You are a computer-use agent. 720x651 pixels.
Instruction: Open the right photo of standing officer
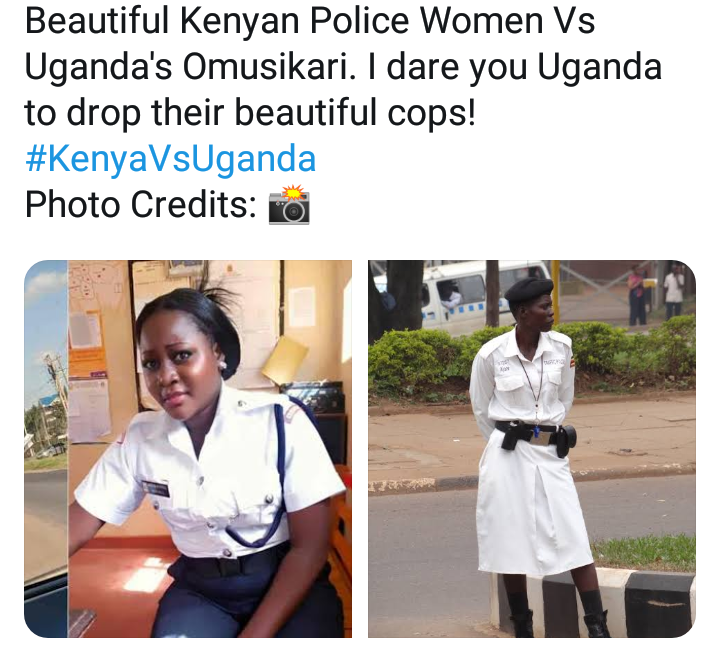(x=532, y=449)
